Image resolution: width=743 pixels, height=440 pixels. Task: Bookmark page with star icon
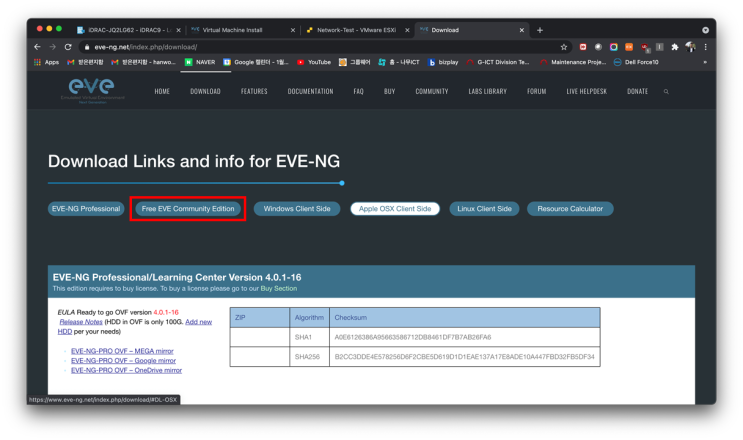pos(563,47)
